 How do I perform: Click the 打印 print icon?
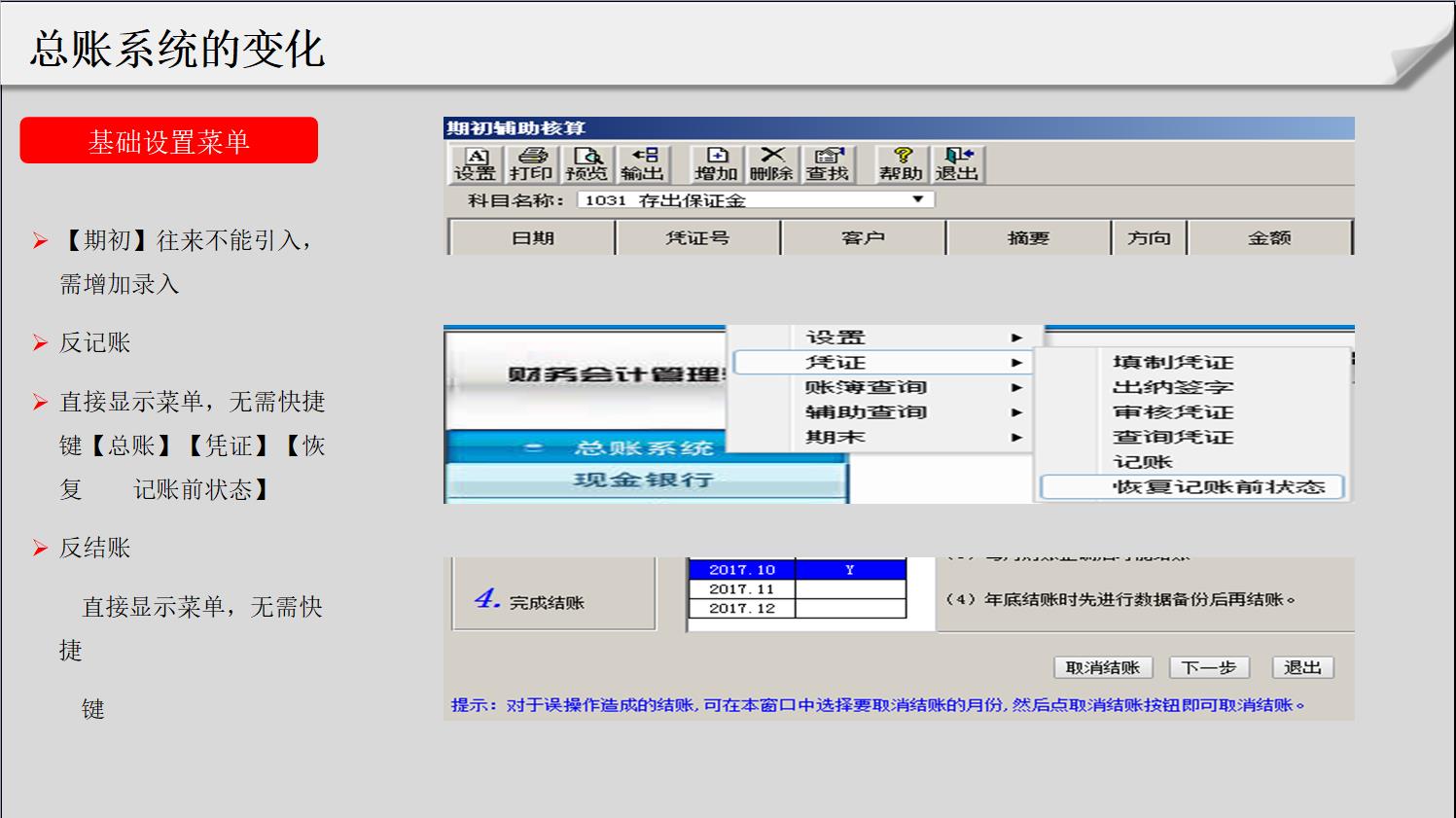[531, 164]
